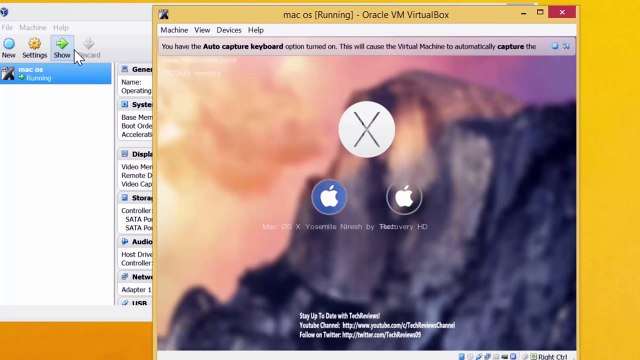Click the 'Base Mem' row under System
640x360 pixels.
[x=136, y=117]
